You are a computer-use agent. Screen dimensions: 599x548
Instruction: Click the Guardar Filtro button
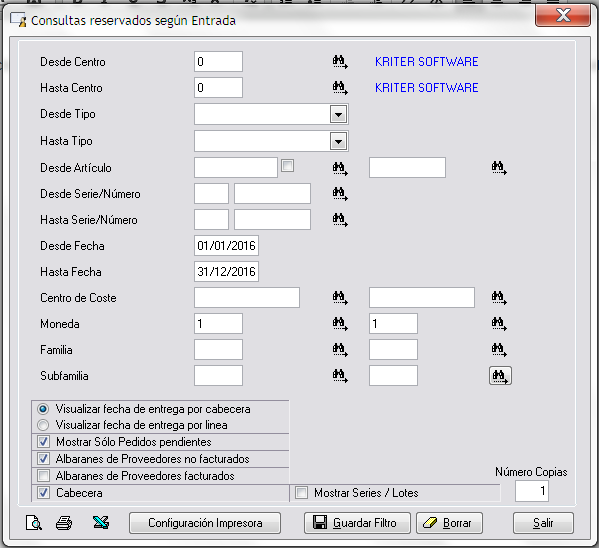click(x=357, y=523)
